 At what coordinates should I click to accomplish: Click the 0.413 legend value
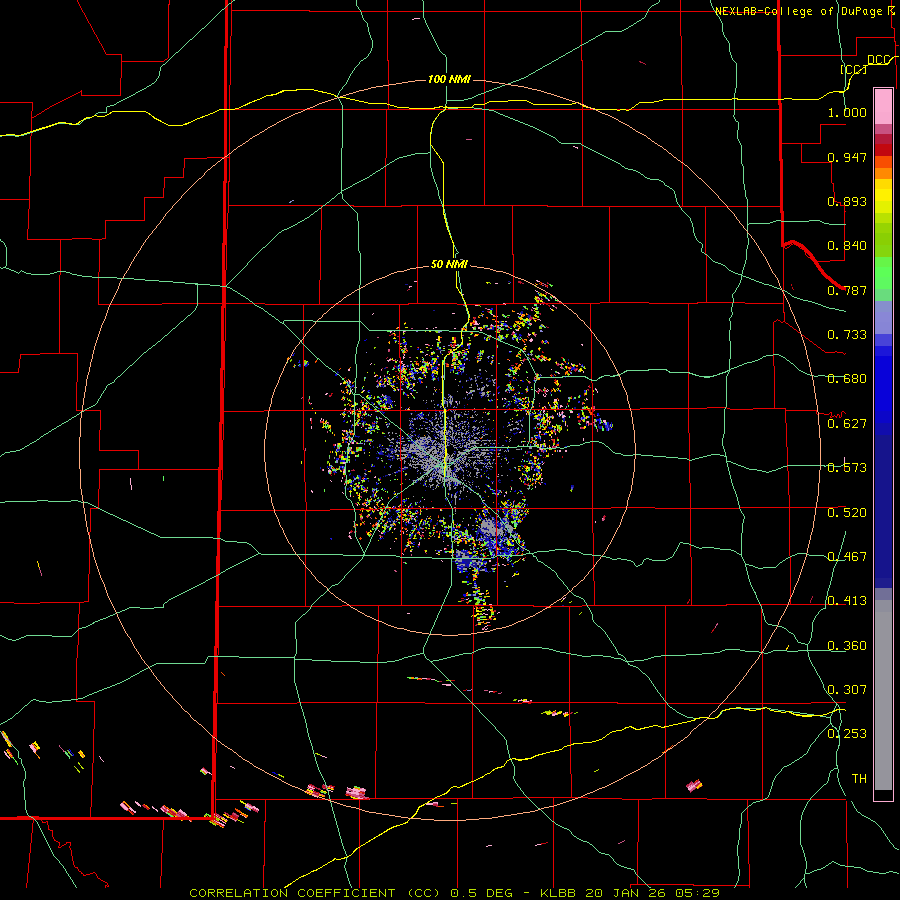pyautogui.click(x=847, y=601)
